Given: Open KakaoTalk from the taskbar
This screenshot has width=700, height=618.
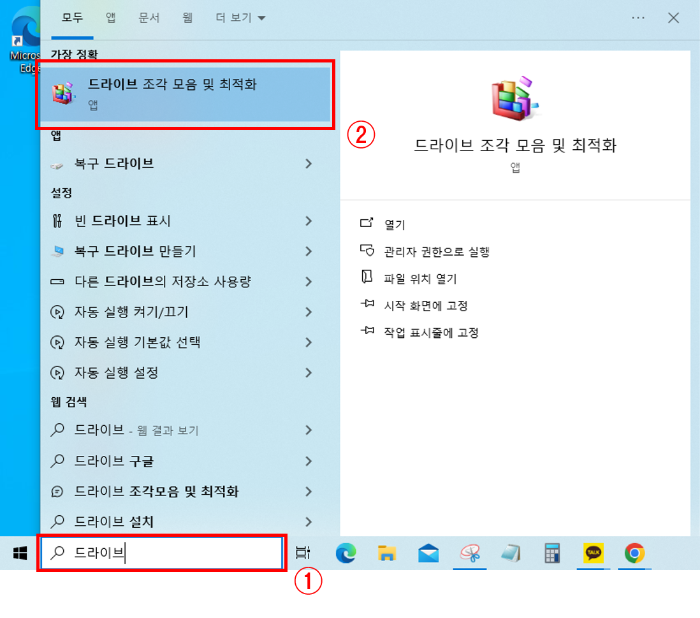Looking at the screenshot, I should click(593, 553).
